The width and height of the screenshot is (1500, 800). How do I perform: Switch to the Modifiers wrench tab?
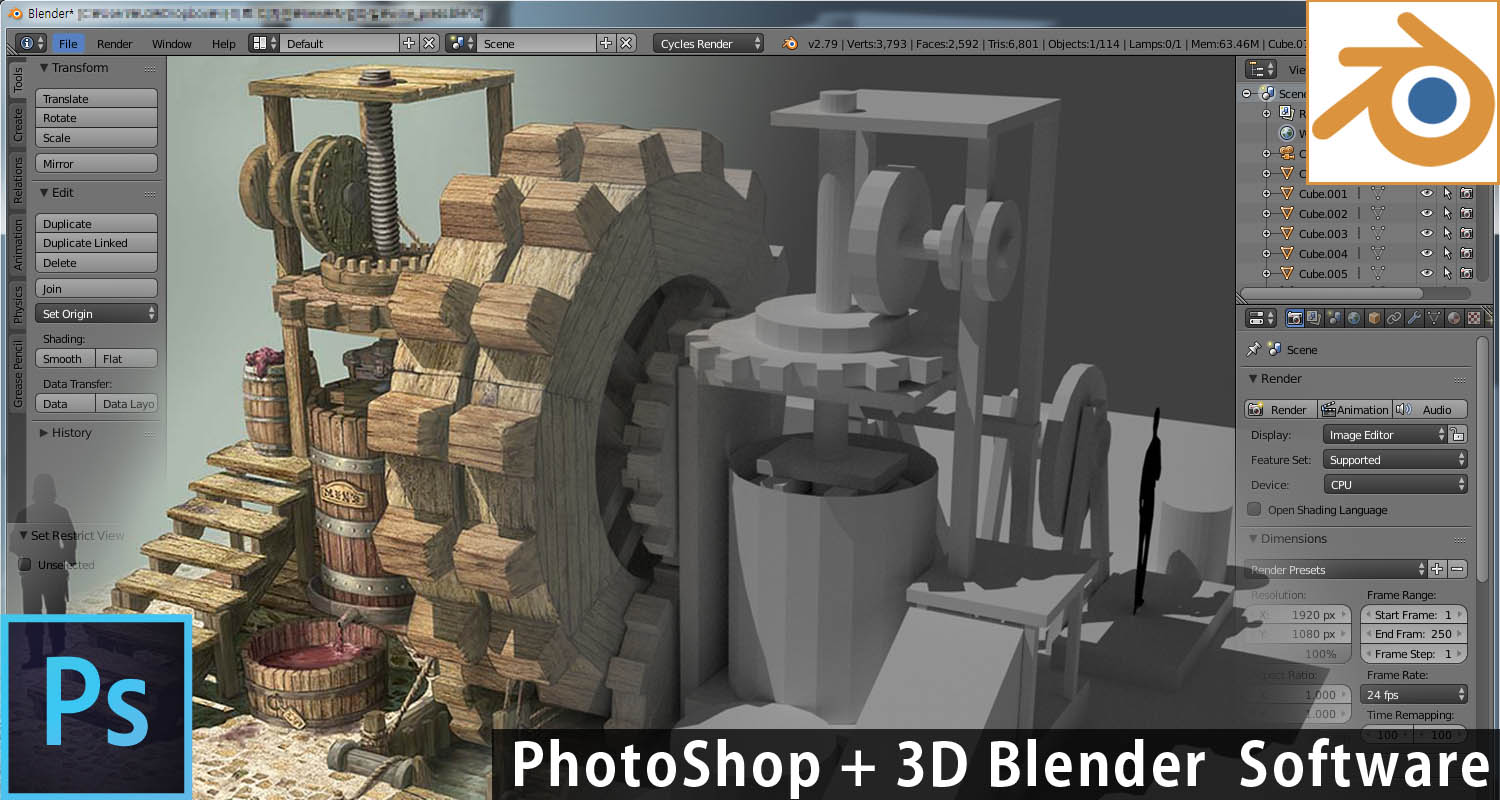coord(1414,318)
